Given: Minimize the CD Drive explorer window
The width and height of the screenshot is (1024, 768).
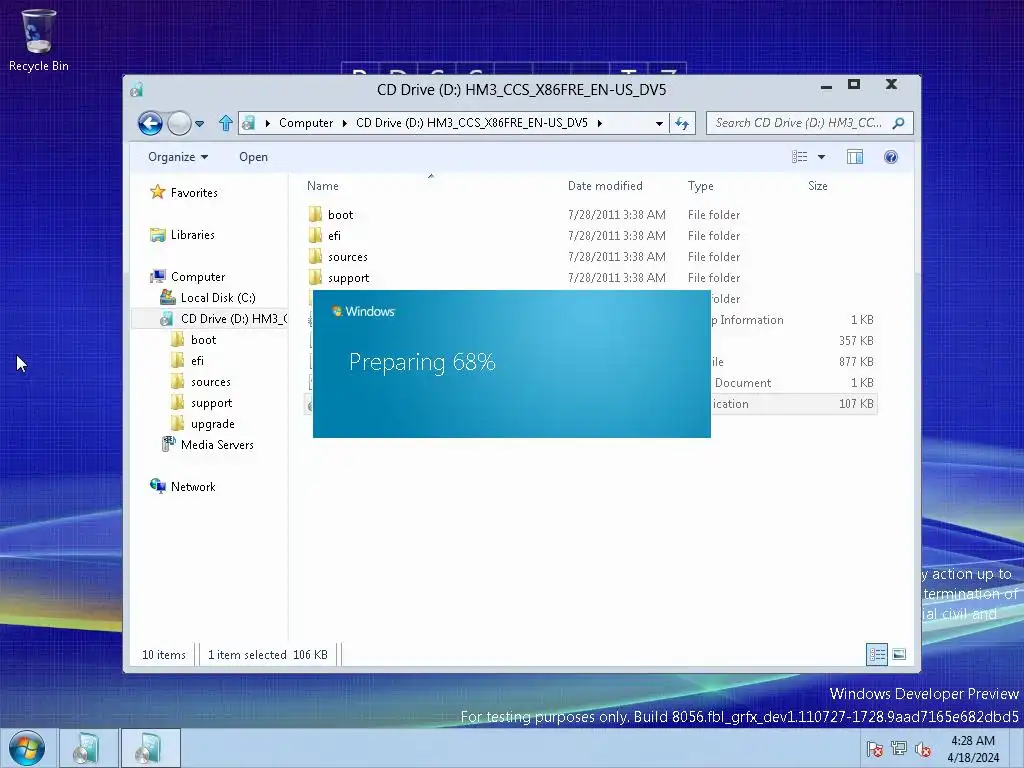Looking at the screenshot, I should (826, 86).
